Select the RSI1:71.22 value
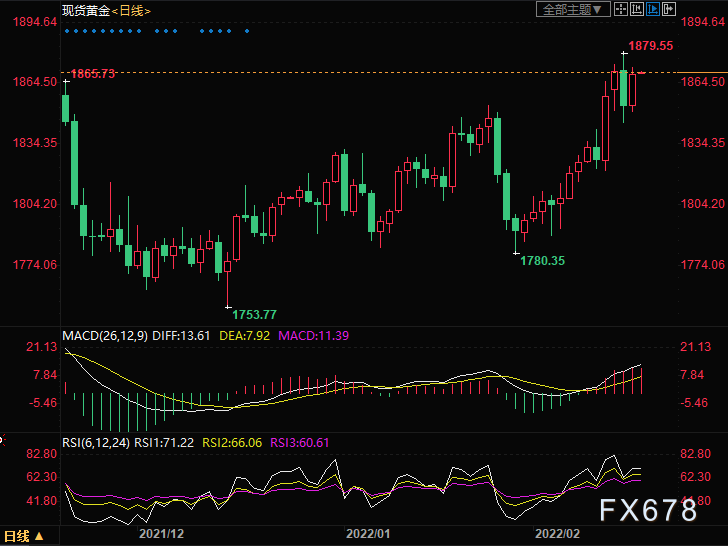 click(164, 443)
